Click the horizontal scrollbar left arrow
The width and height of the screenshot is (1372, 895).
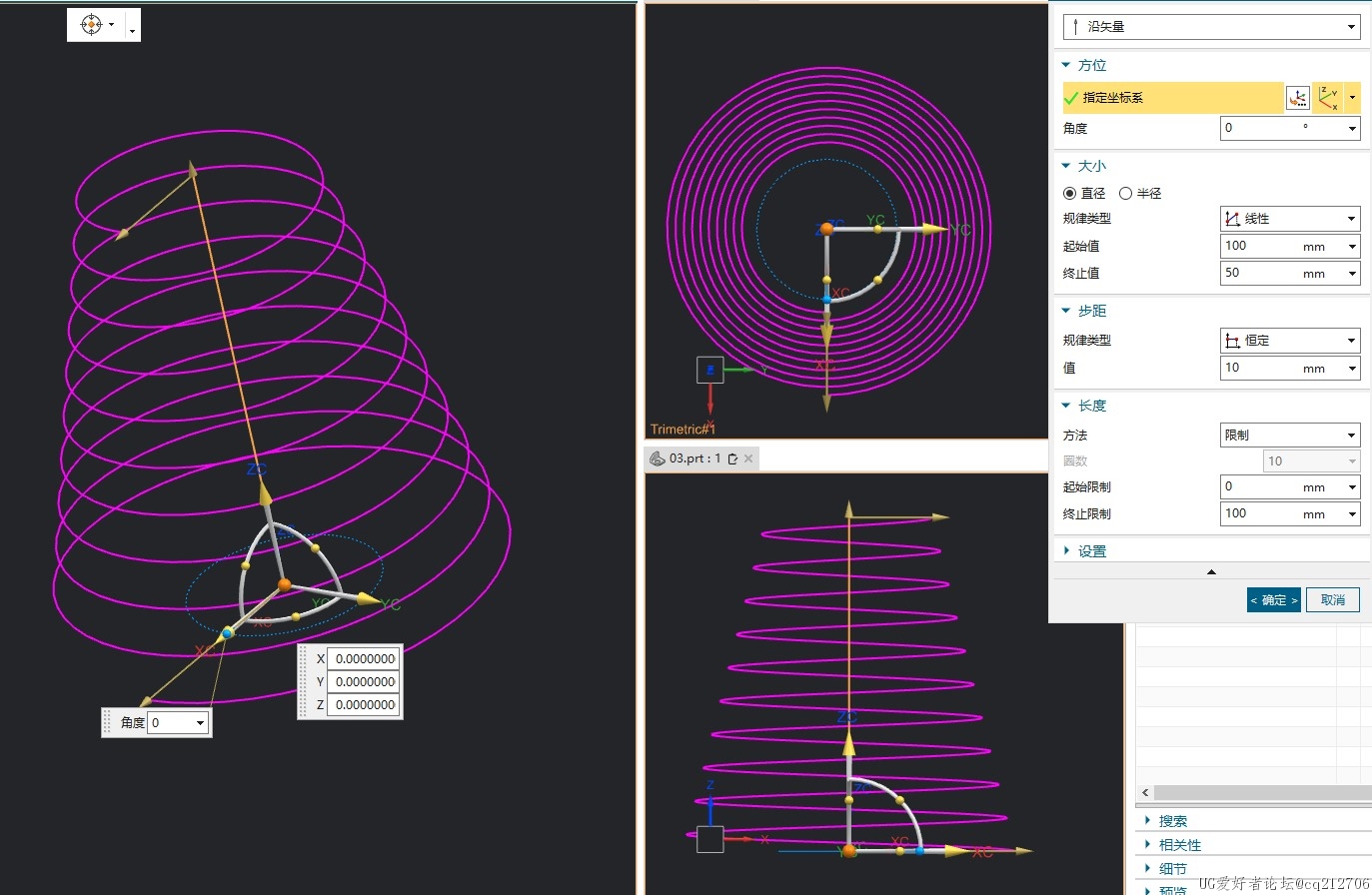[1145, 792]
